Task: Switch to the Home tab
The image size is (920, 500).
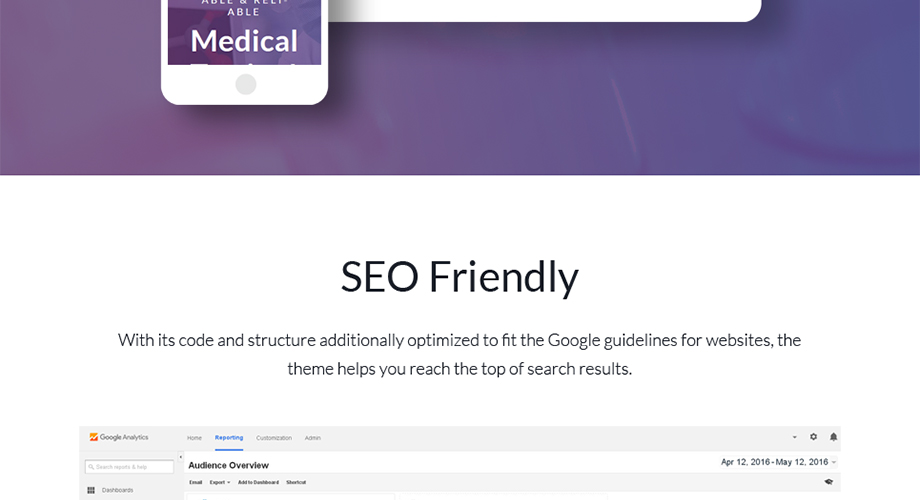Action: coord(194,438)
